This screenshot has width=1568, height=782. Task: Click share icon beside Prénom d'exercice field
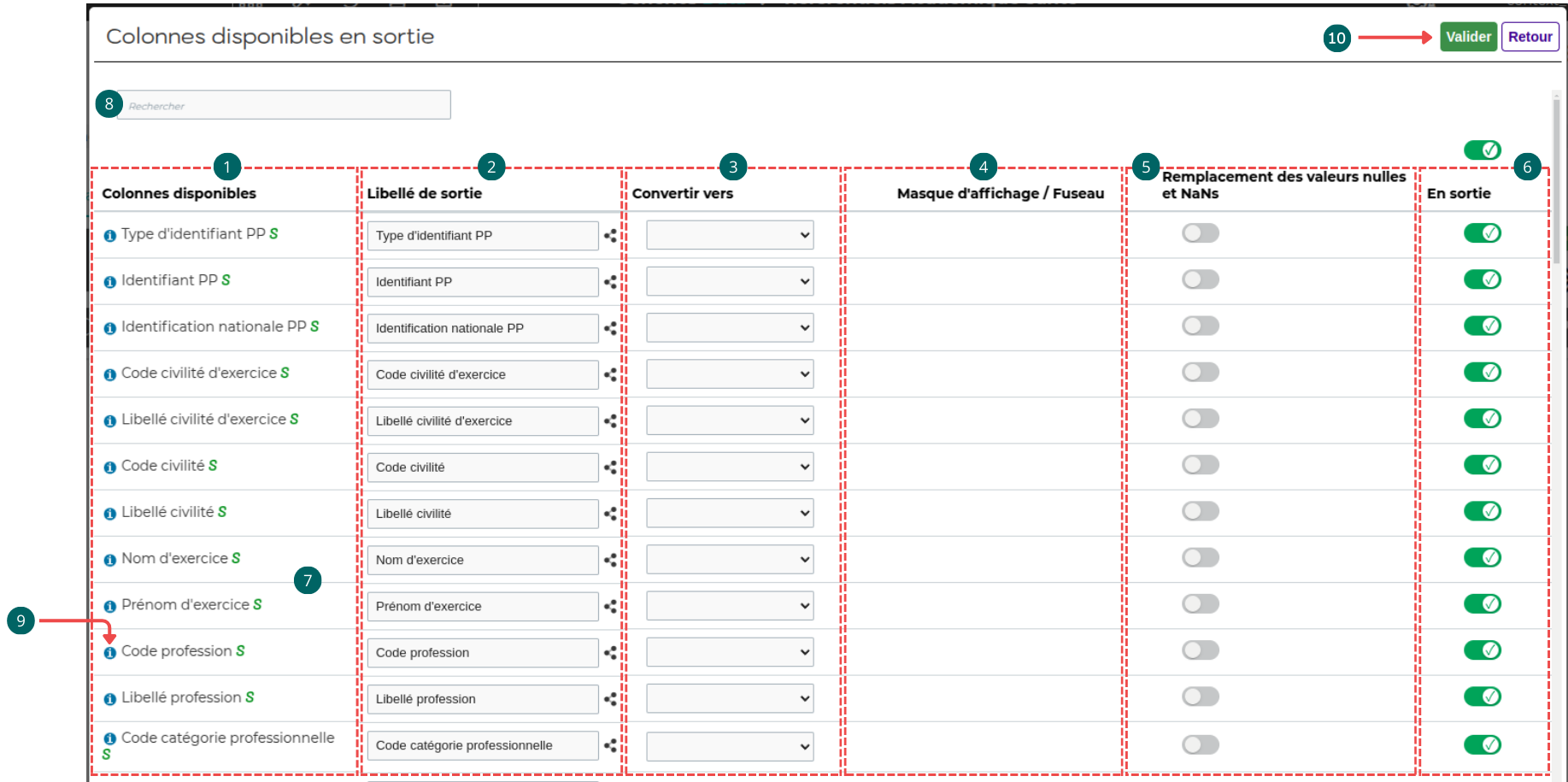pos(610,607)
